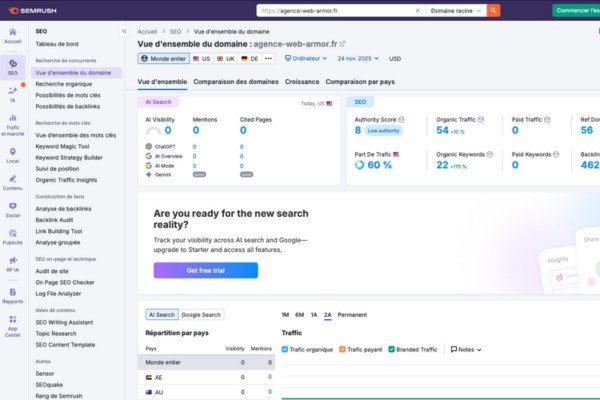
Task: Select the 1M time range
Action: pyautogui.click(x=285, y=315)
